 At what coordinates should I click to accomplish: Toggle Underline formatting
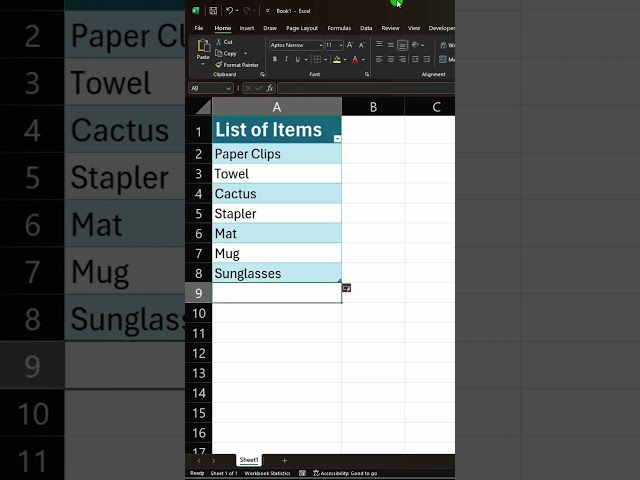click(298, 60)
